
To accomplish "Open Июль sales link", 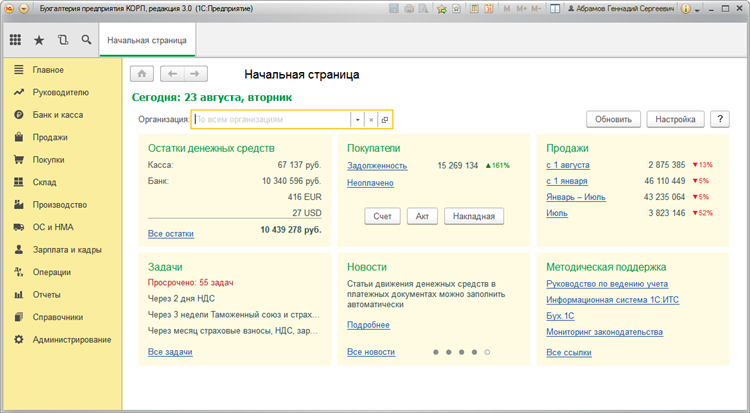I will 557,213.
